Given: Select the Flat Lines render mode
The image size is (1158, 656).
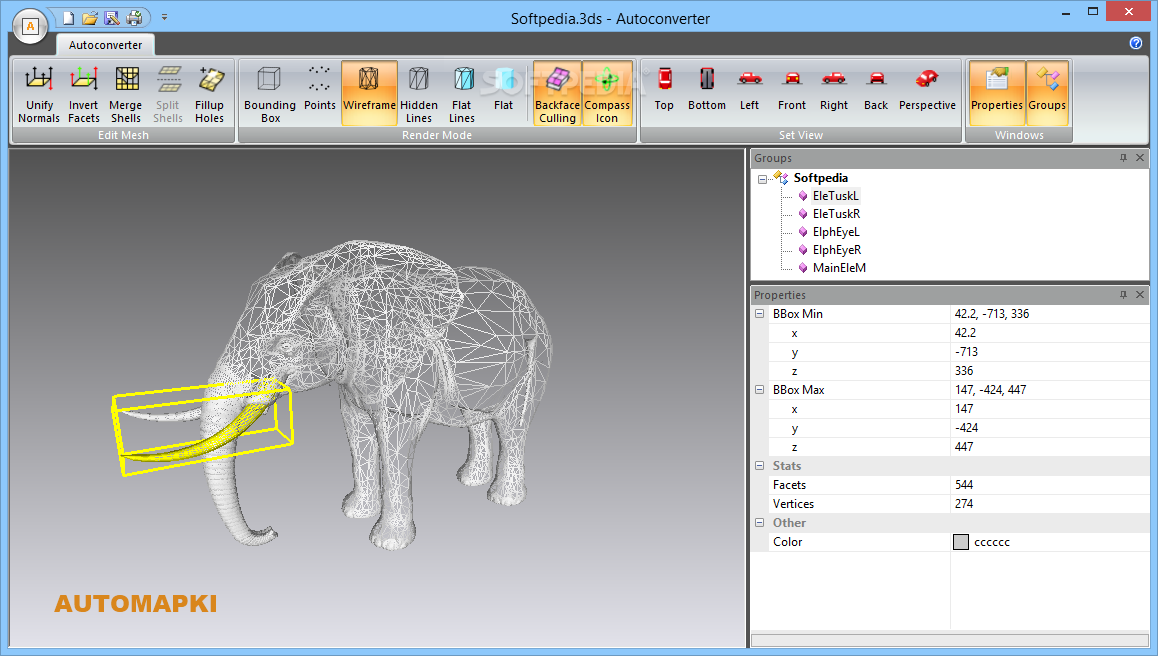Looking at the screenshot, I should 462,94.
